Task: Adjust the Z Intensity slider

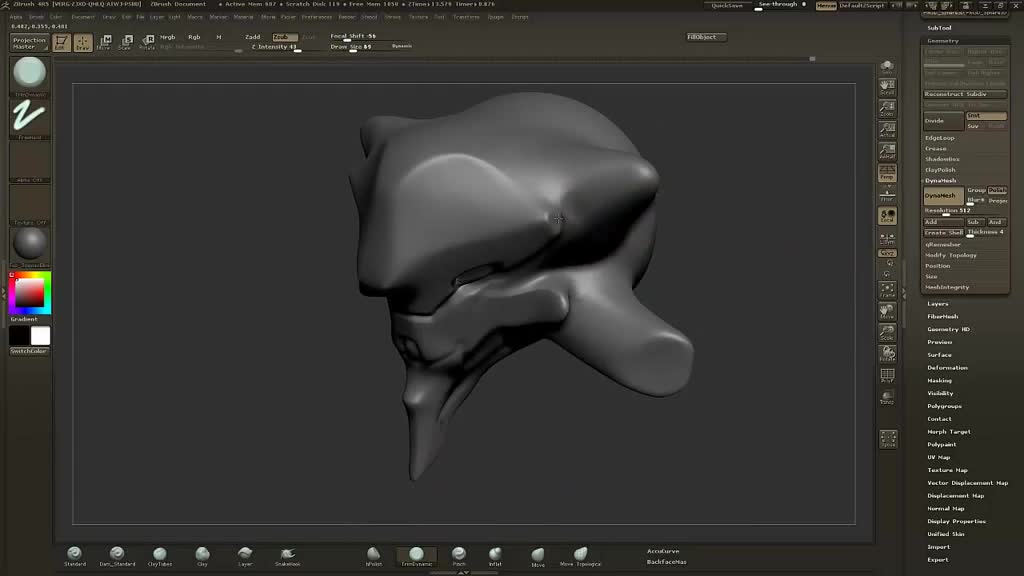Action: (x=276, y=47)
